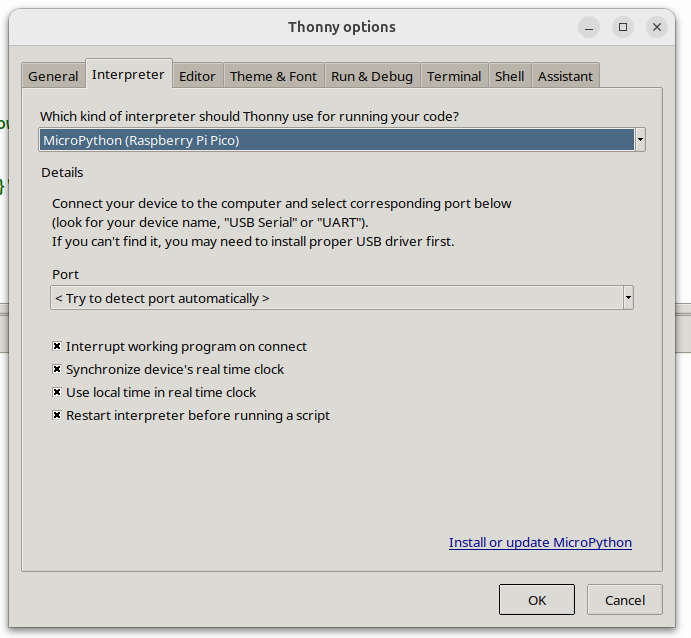The width and height of the screenshot is (691, 638).
Task: Switch to the General tab
Action: click(53, 76)
